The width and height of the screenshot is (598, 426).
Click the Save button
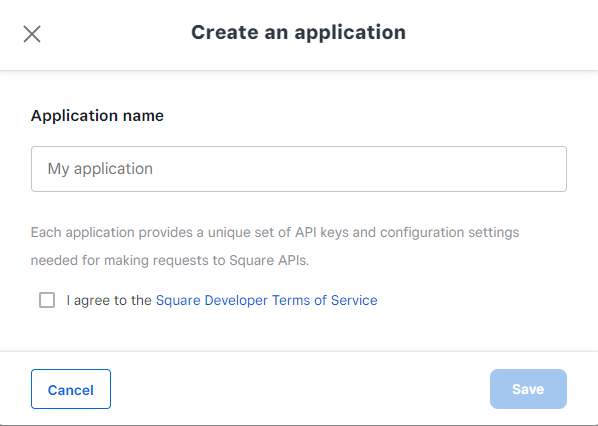pos(528,389)
